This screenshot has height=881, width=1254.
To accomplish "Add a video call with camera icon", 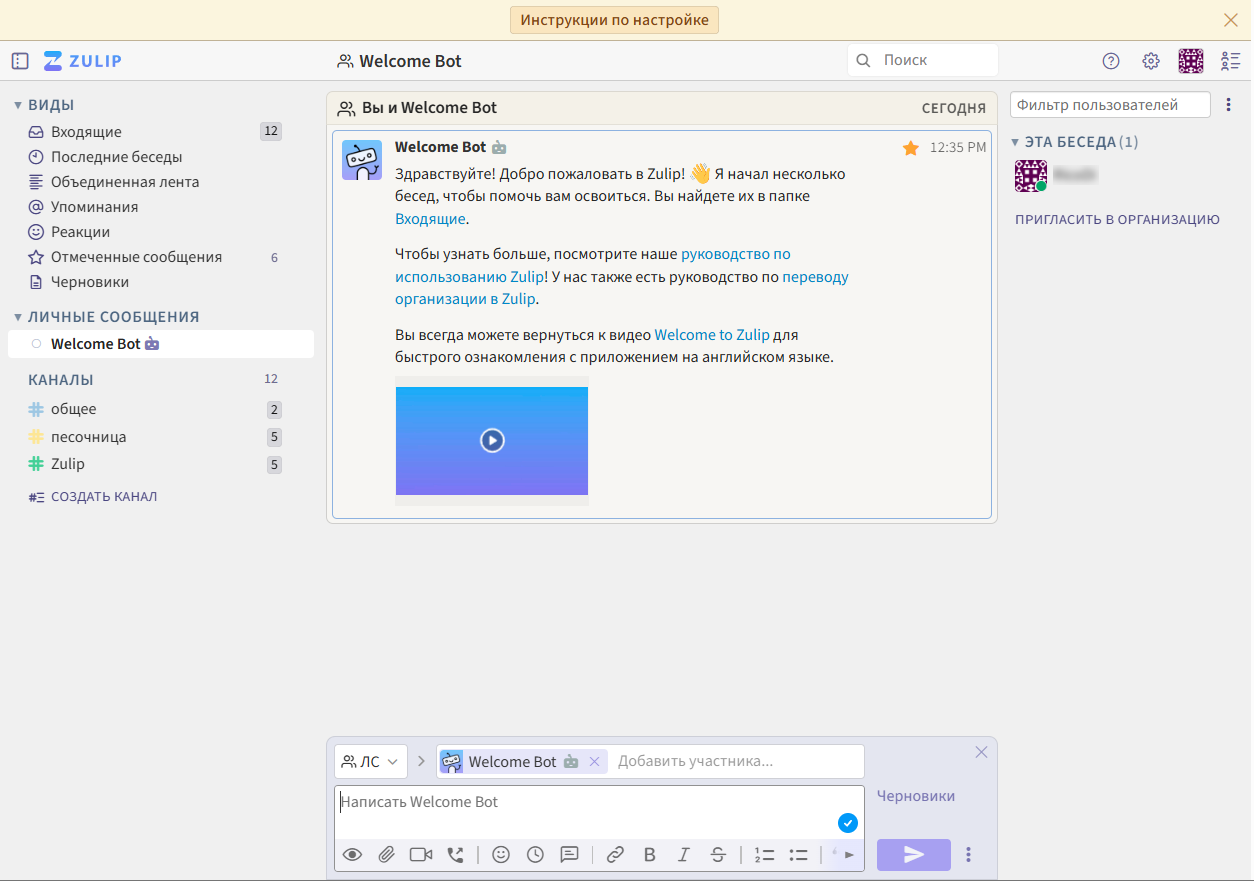I will coord(421,855).
